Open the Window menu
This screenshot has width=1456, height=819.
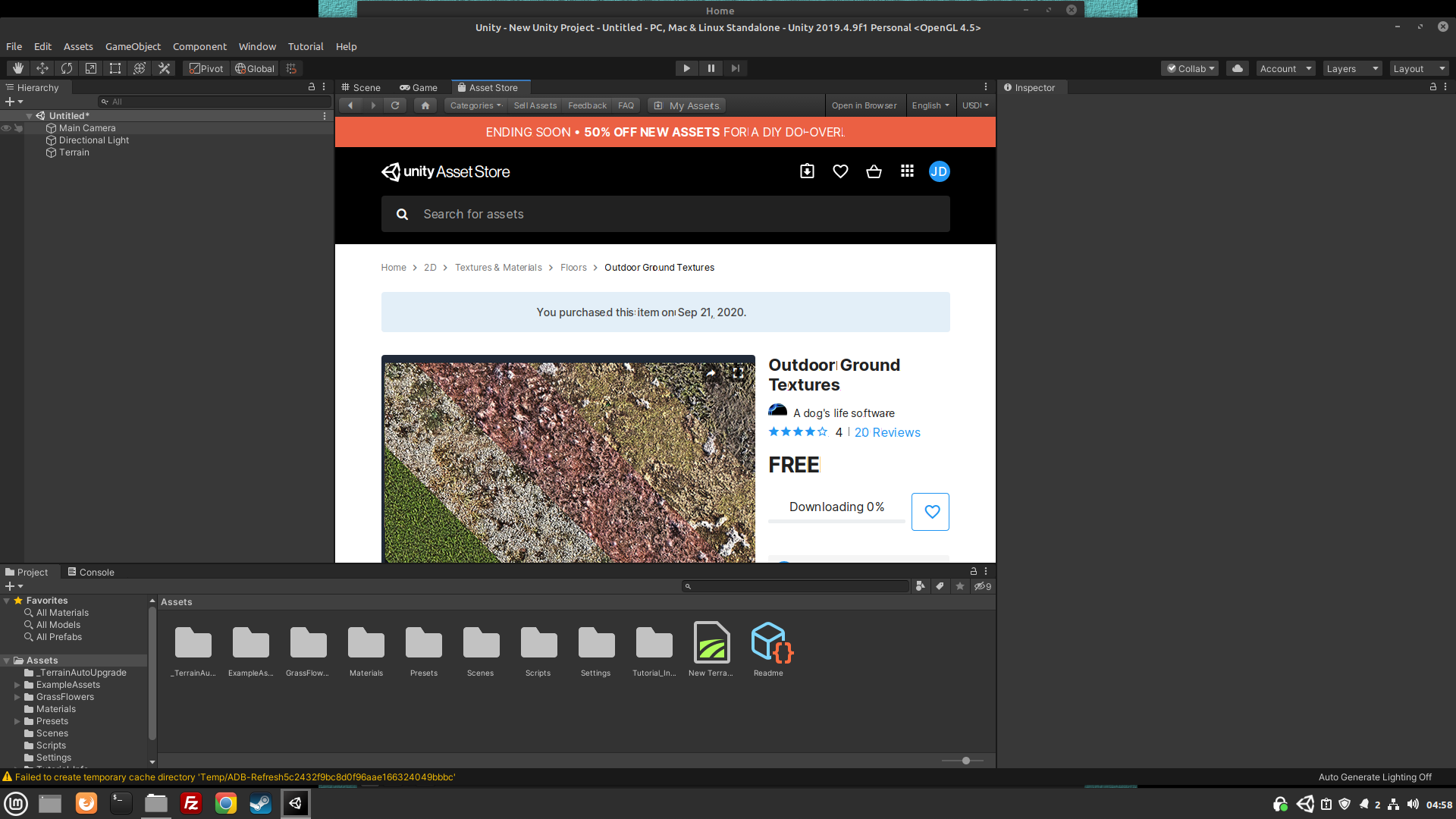click(x=257, y=46)
